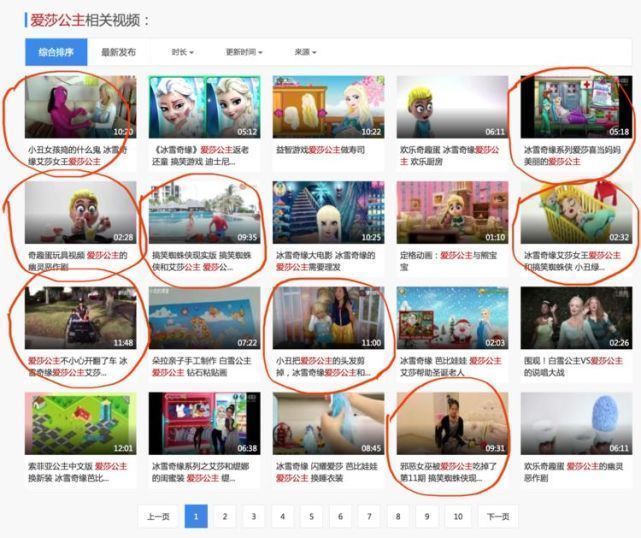Open the 更新时间 filter dropdown
Viewport: 641px width, 538px height.
243,52
